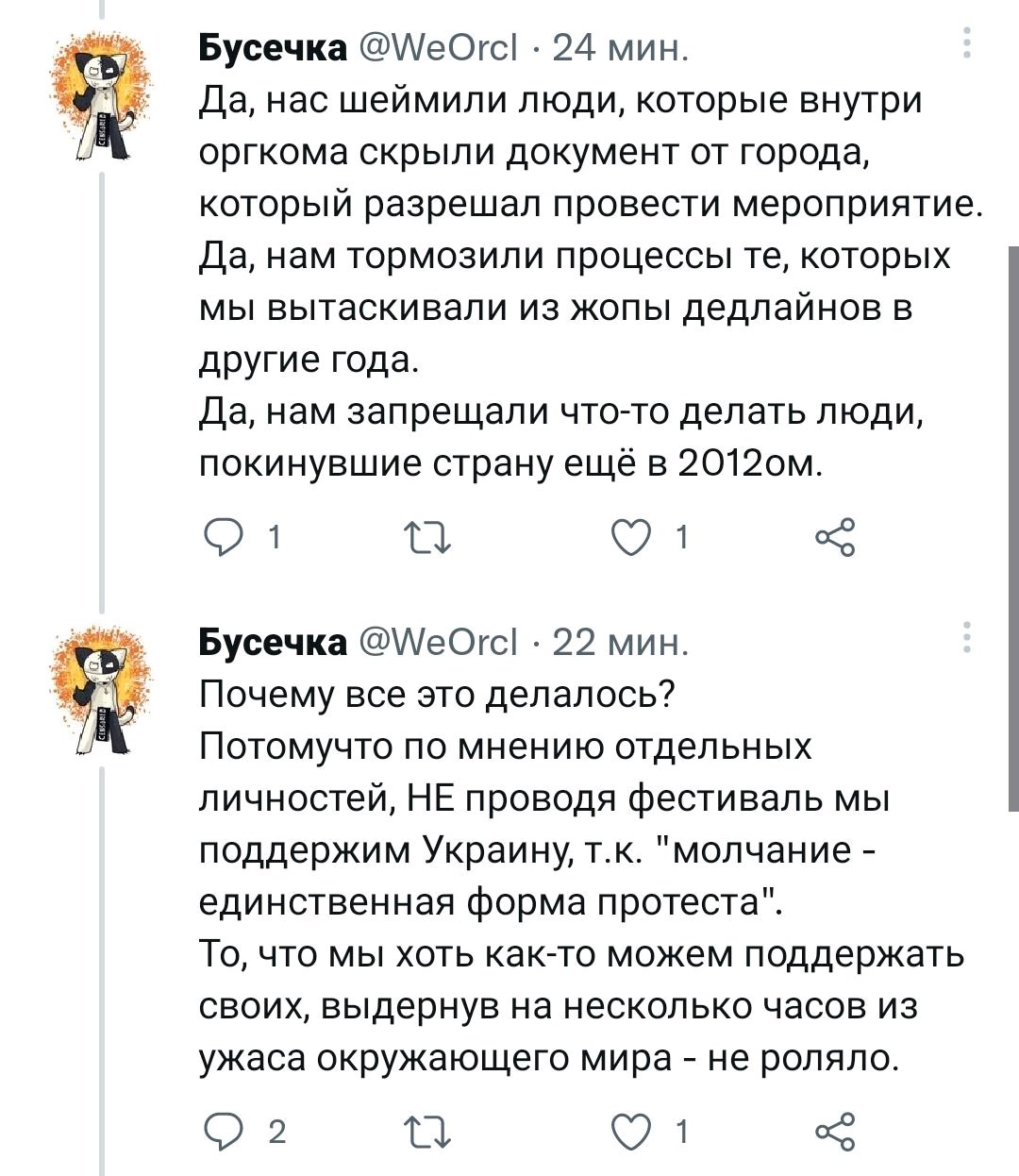Open more options on first tweet

[x=965, y=43]
